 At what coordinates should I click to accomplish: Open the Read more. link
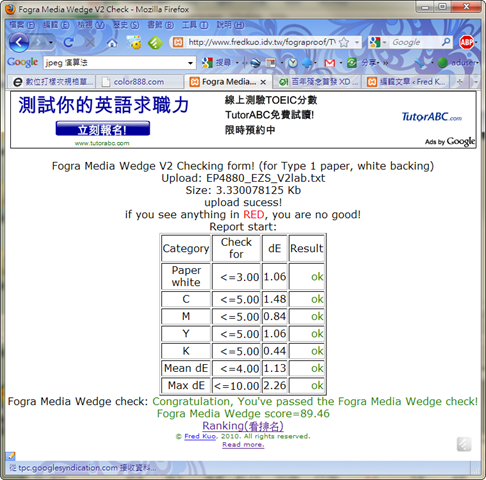pos(243,445)
